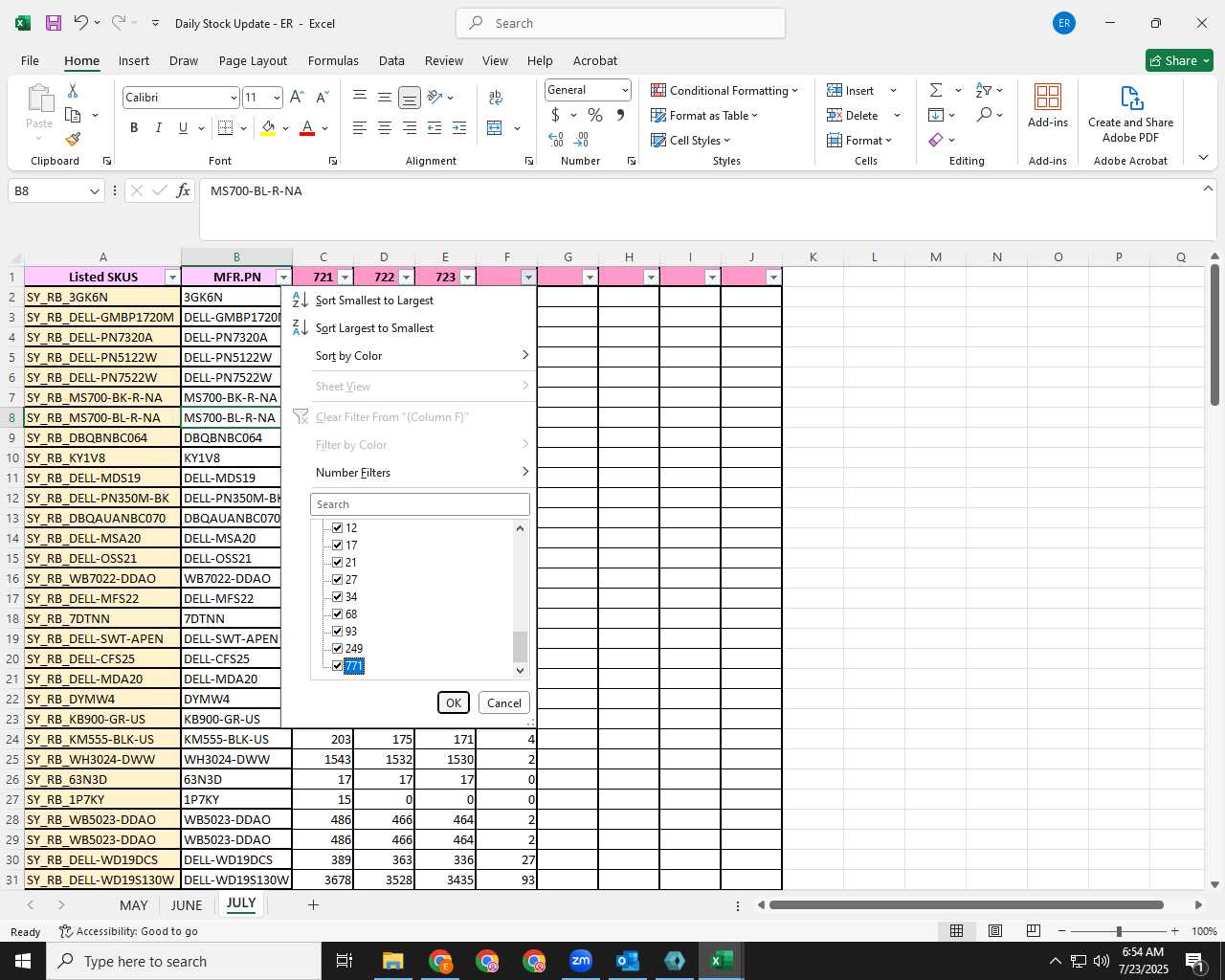Click the Font Color red A
The height and width of the screenshot is (980, 1225).
pyautogui.click(x=307, y=128)
